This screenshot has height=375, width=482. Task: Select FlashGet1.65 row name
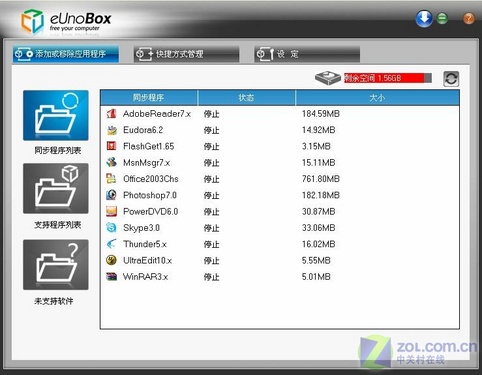(x=149, y=146)
